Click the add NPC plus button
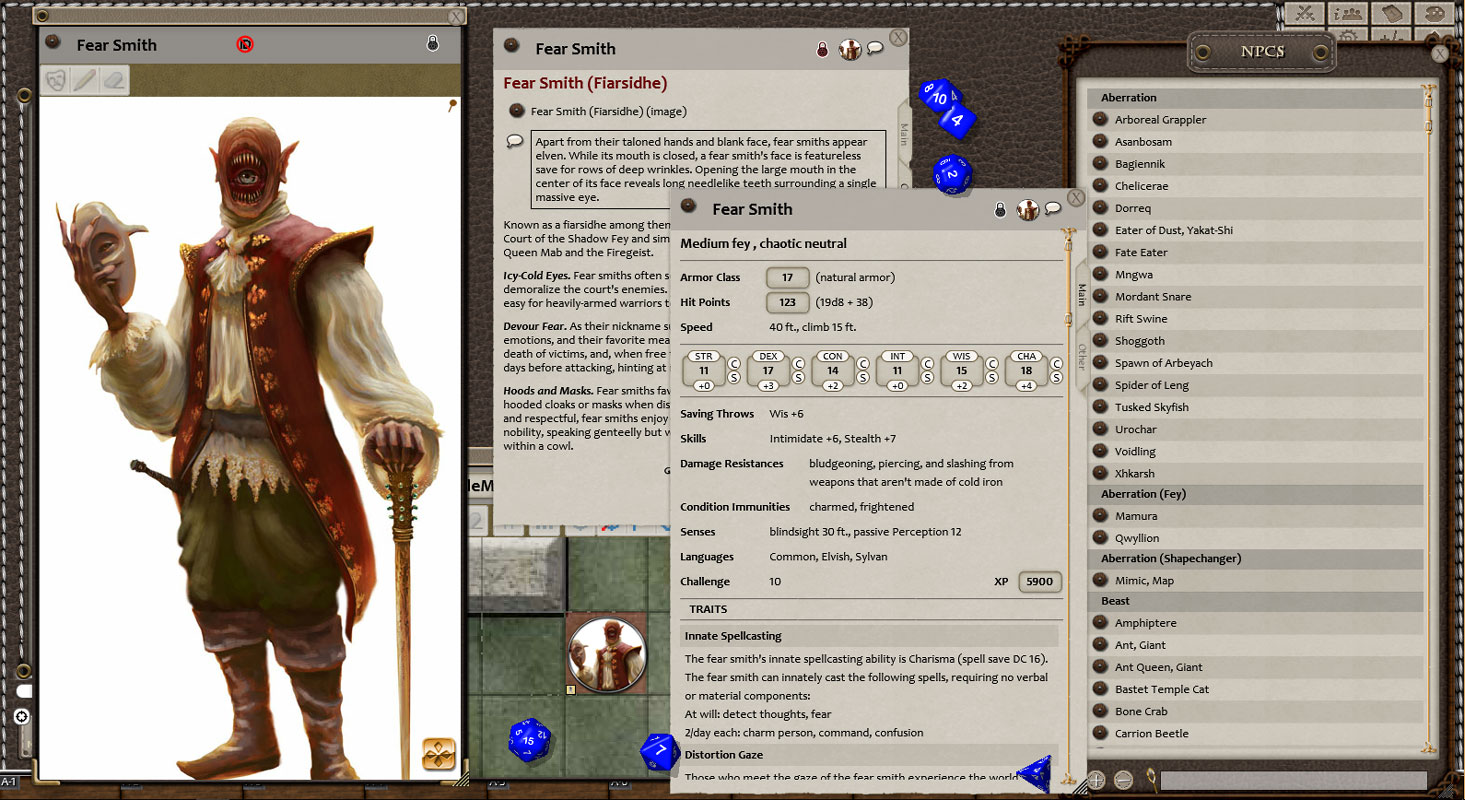The image size is (1465, 800). [x=1096, y=780]
